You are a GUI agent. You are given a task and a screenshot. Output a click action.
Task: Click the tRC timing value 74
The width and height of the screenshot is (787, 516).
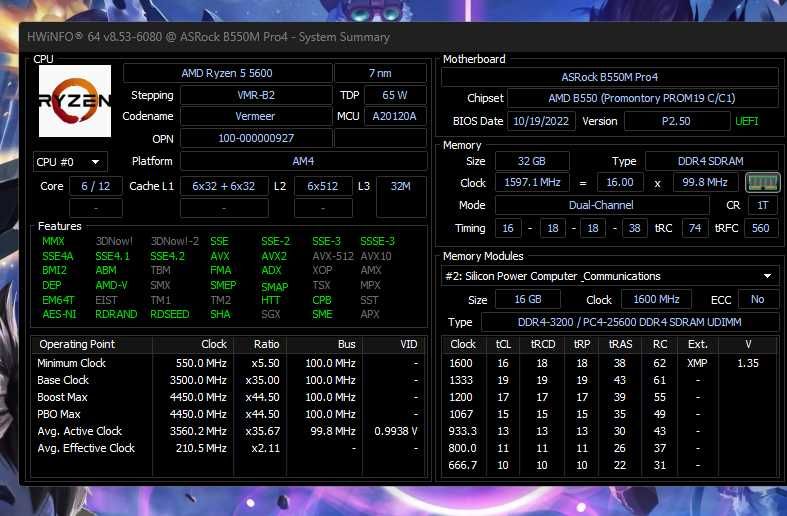point(695,228)
